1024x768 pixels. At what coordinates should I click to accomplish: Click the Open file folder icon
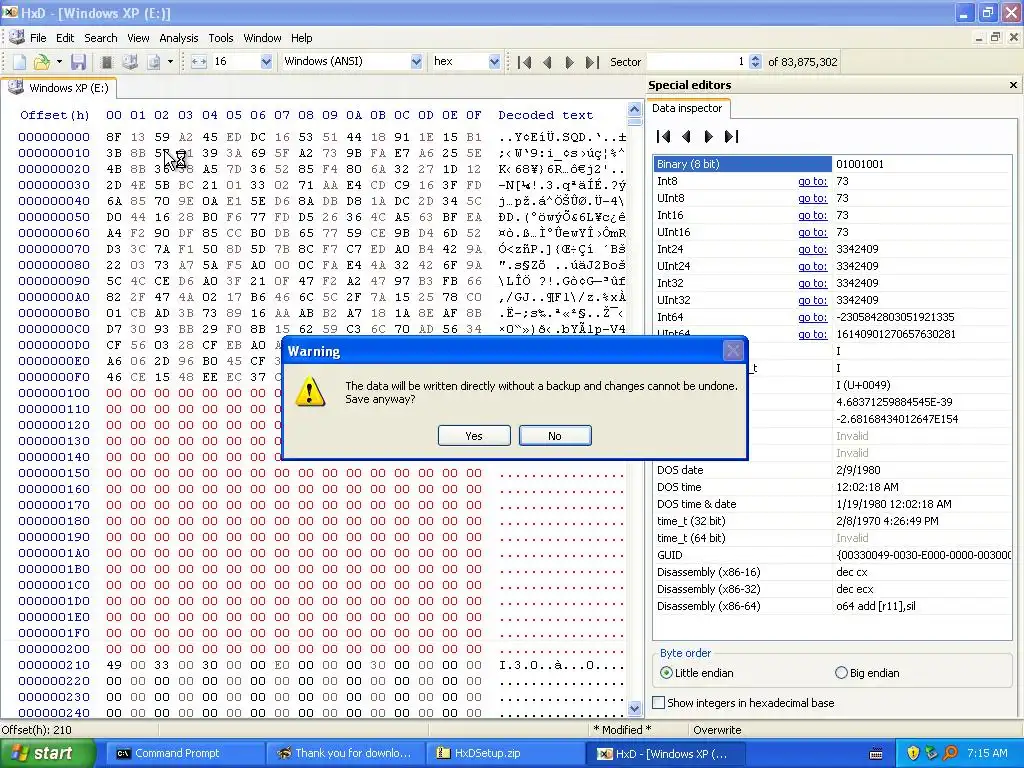42,62
